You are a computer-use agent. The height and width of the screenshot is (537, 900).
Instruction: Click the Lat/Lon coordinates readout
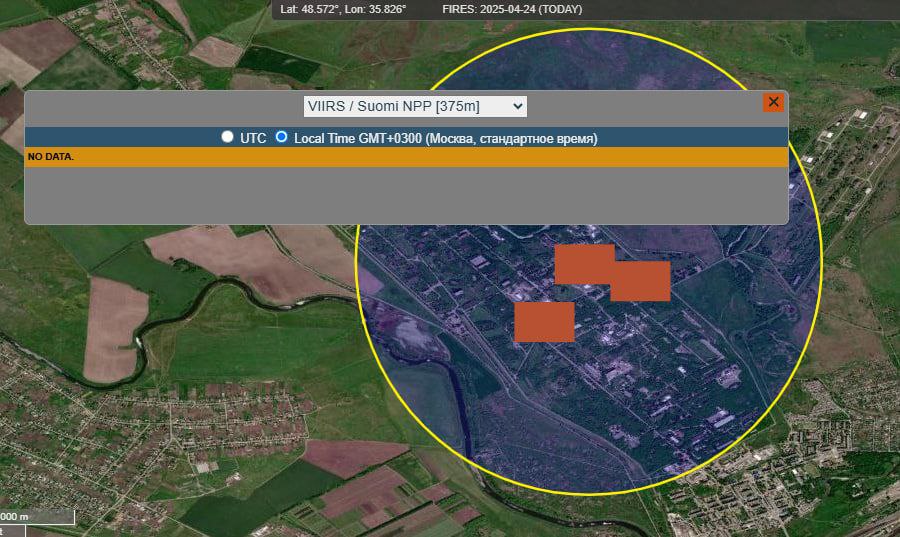click(x=343, y=9)
